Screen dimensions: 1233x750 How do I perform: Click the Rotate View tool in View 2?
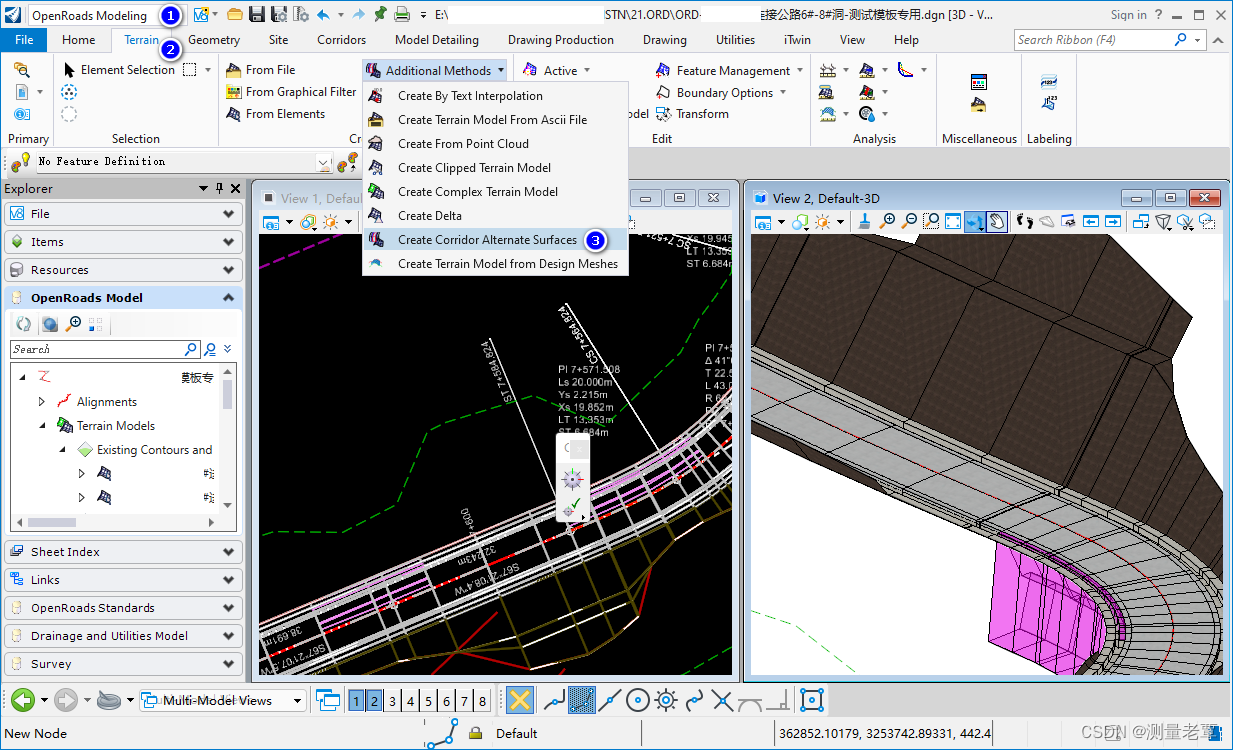[x=975, y=222]
